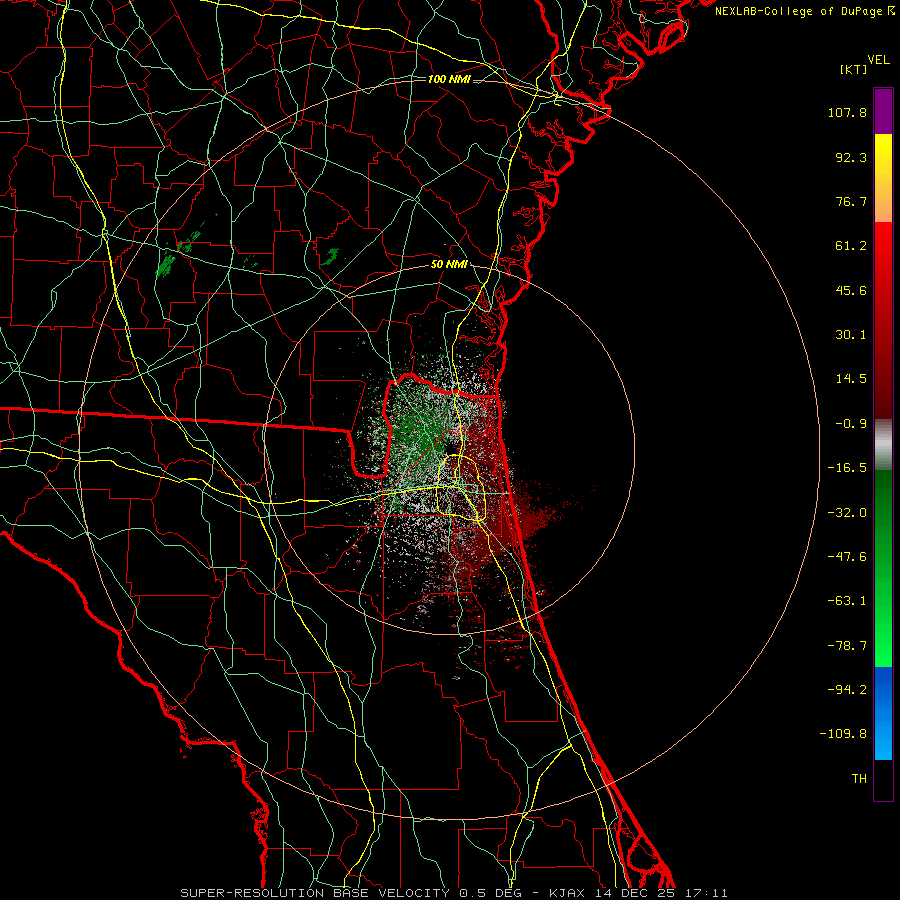Click the 76.7 legend value

point(851,201)
